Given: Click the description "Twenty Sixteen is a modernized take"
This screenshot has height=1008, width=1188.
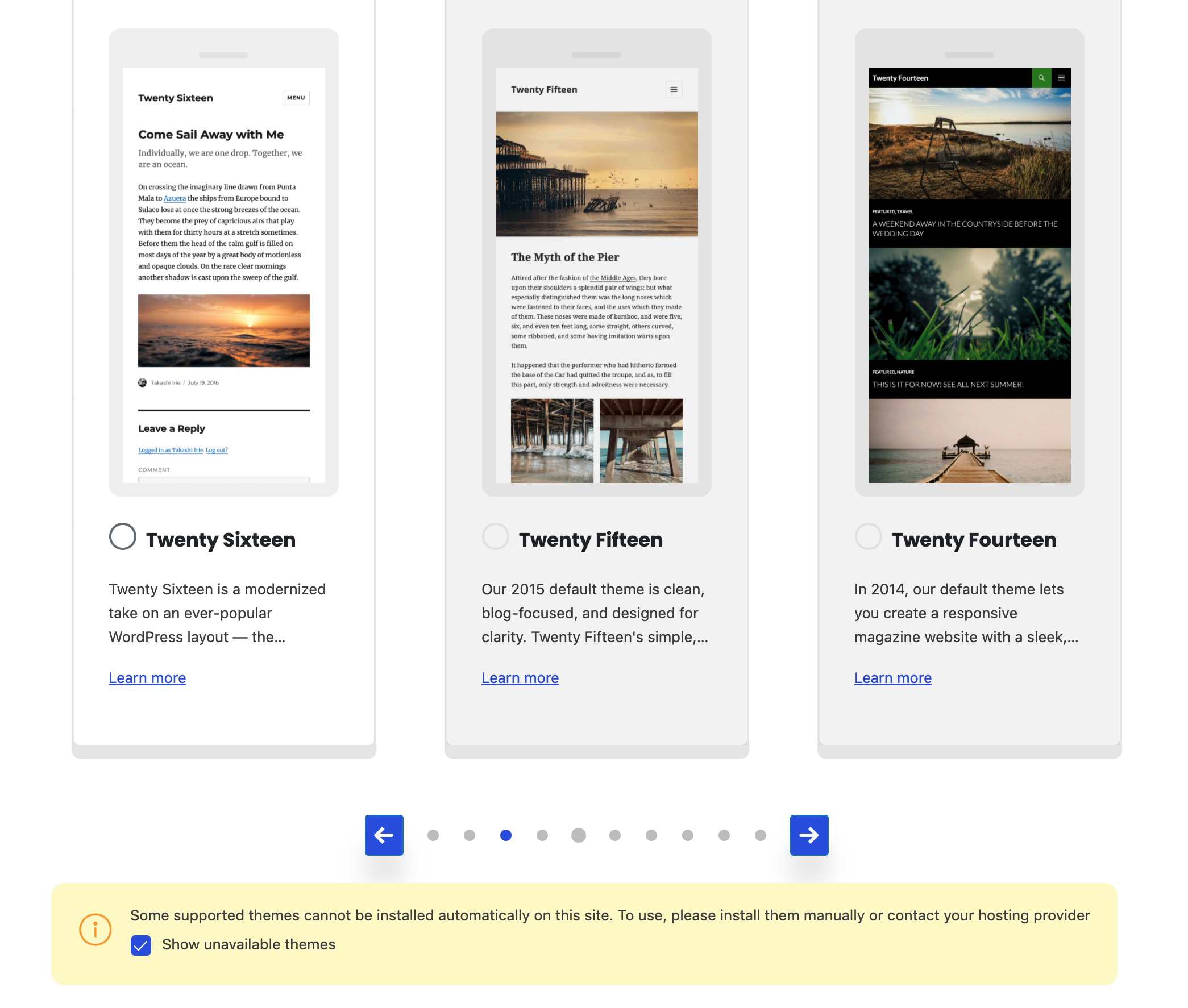Looking at the screenshot, I should pyautogui.click(x=217, y=613).
